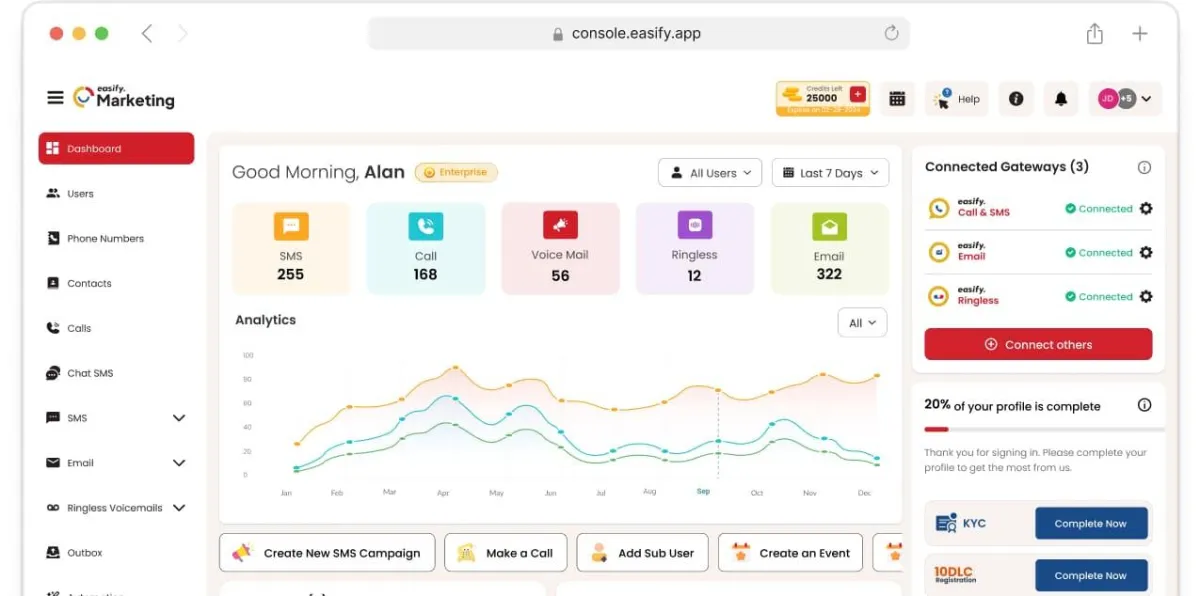This screenshot has width=1200, height=596.
Task: Click Connect others button
Action: 1038,344
